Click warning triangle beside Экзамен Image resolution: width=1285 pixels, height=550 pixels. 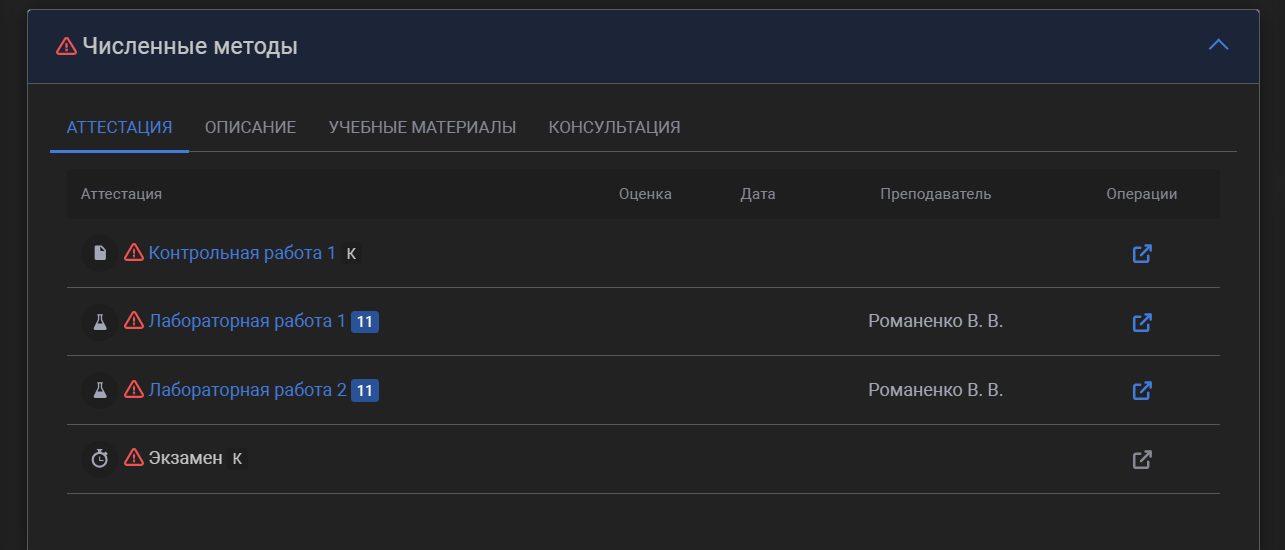tap(134, 458)
